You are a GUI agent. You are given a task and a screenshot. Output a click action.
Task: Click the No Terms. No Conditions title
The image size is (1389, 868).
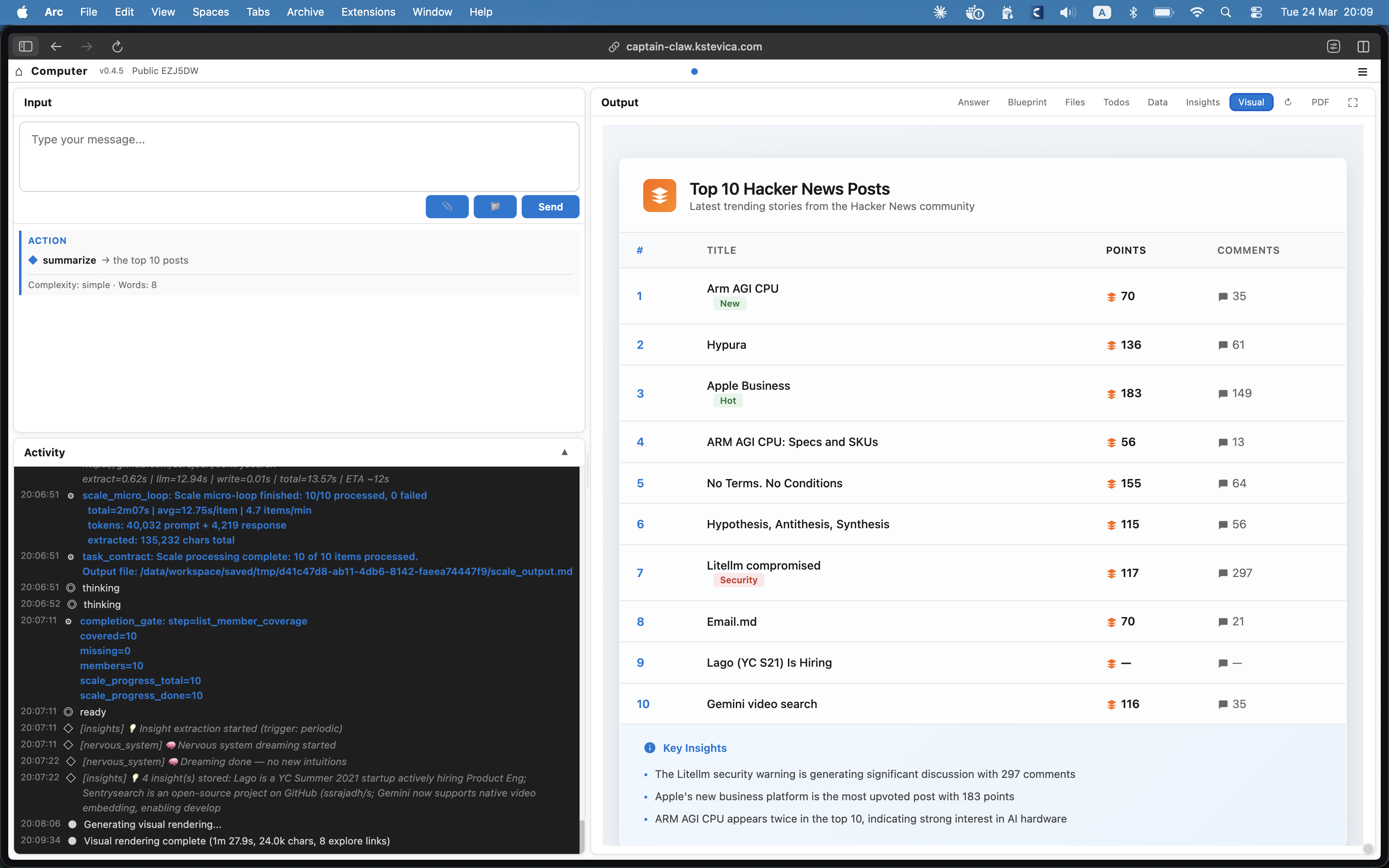tap(774, 483)
